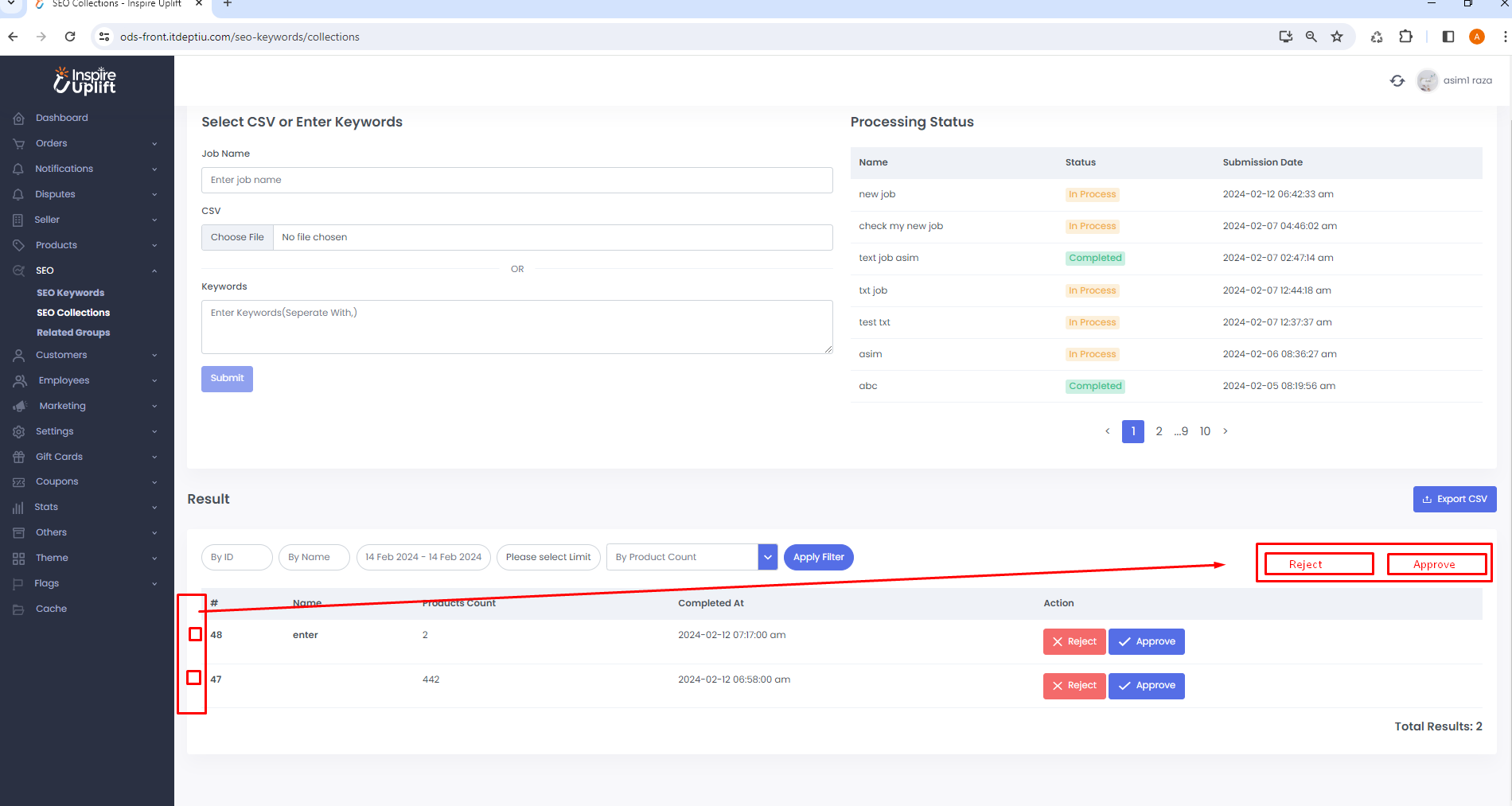This screenshot has width=1512, height=806.
Task: Bookmark this page with the star icon
Action: click(x=1337, y=37)
